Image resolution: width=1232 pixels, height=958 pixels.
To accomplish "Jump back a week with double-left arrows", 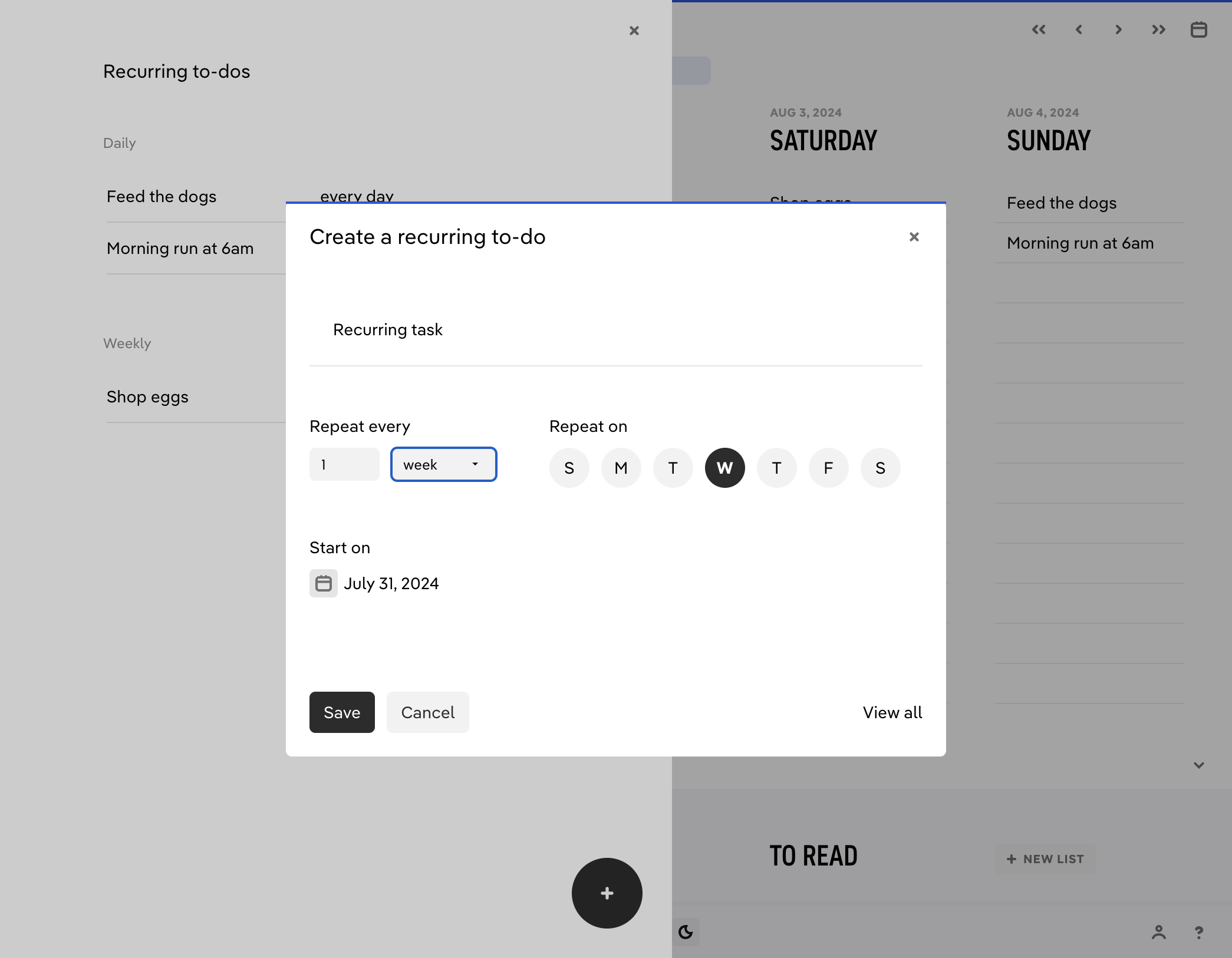I will click(x=1039, y=29).
